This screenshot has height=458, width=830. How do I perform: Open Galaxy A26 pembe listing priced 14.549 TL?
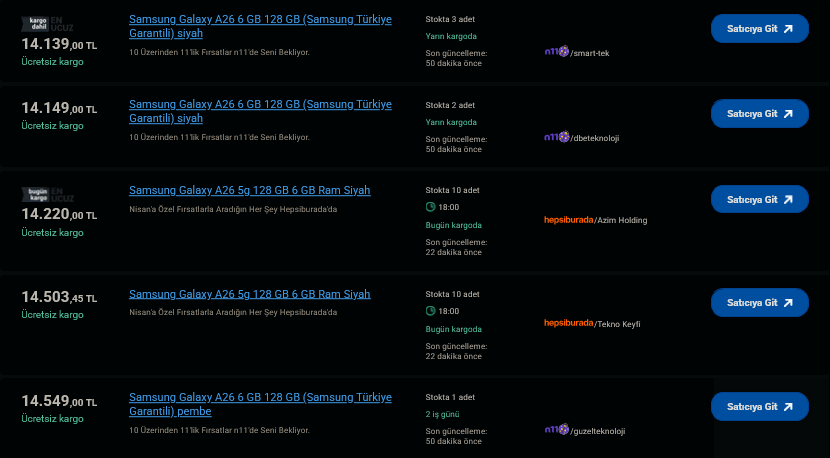click(x=260, y=404)
